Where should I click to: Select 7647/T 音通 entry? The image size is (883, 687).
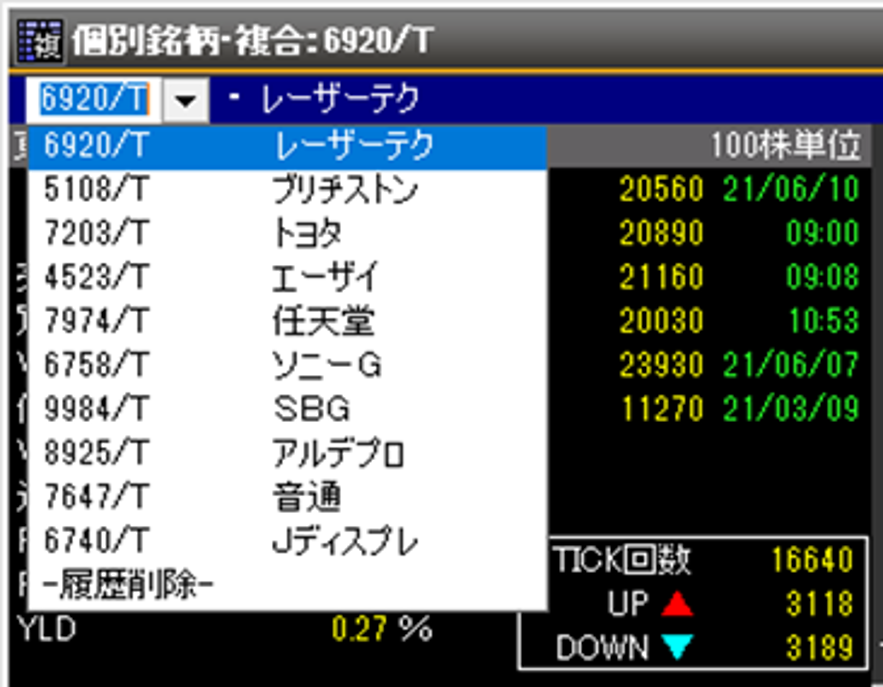click(x=288, y=497)
